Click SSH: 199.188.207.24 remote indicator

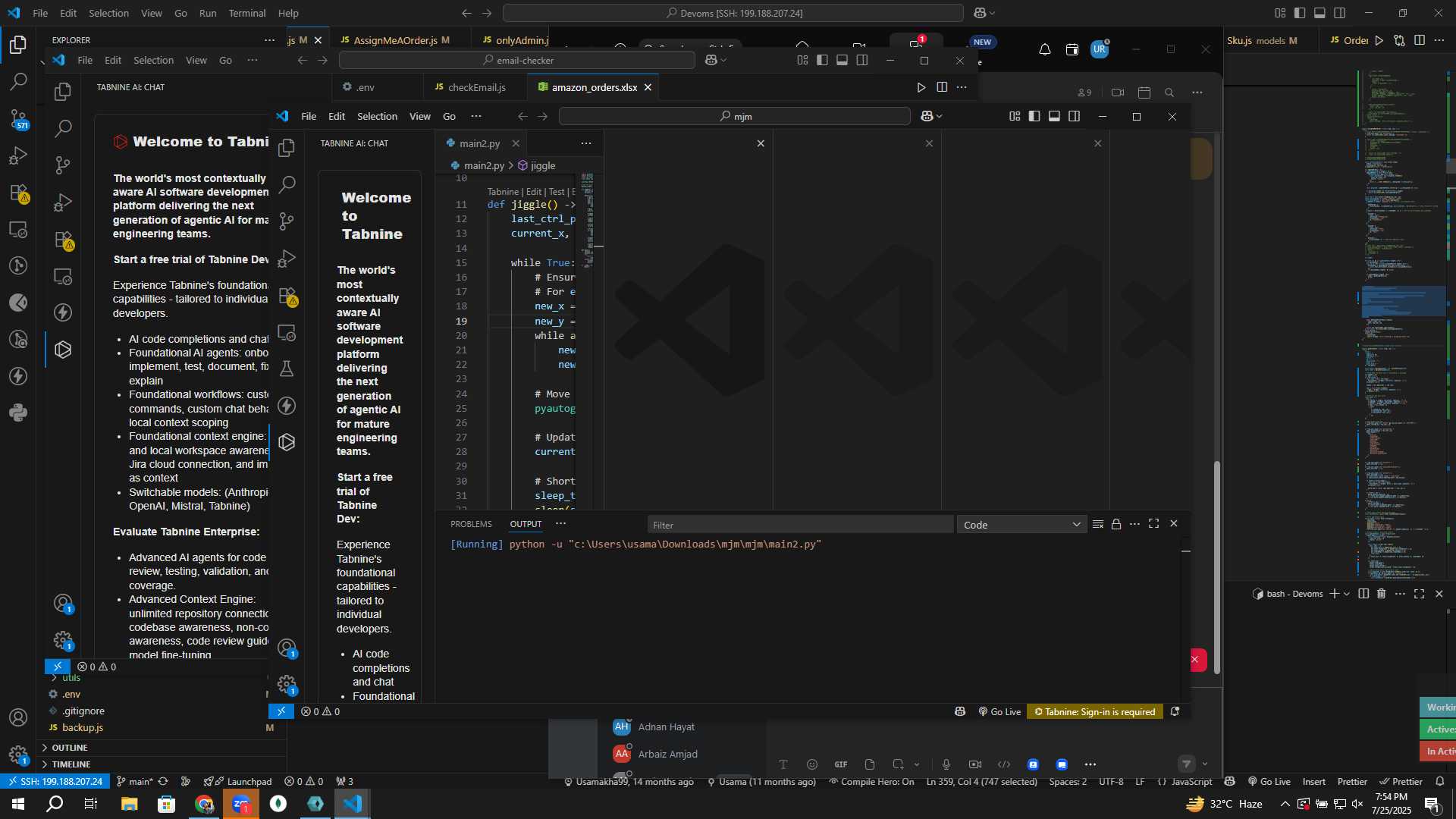click(55, 782)
